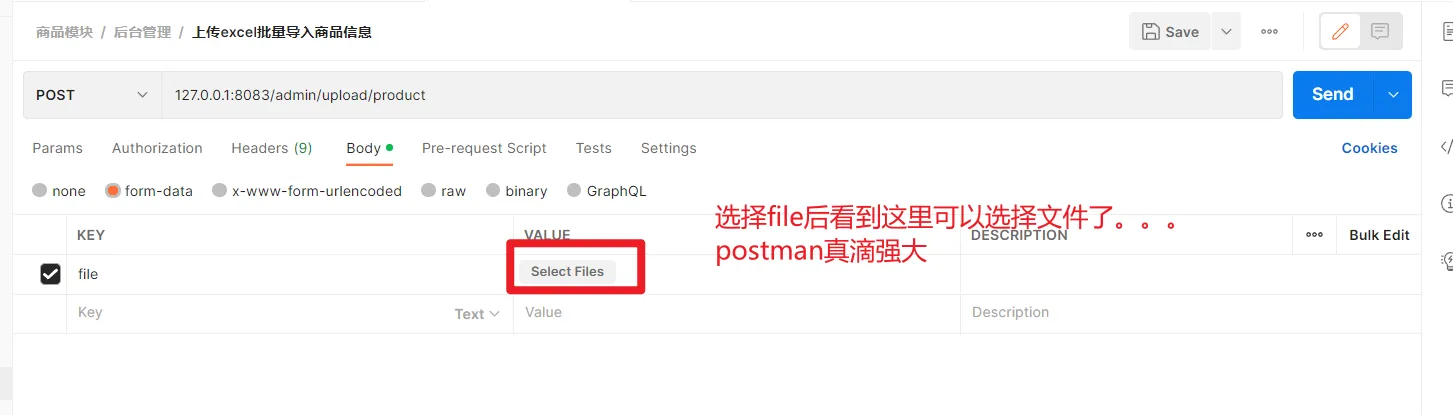The image size is (1453, 415).
Task: Select the binary body option
Action: [493, 191]
